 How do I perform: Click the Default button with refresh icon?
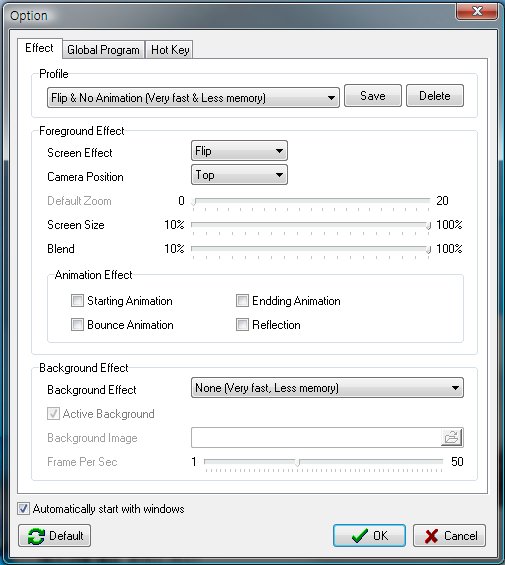click(x=54, y=535)
